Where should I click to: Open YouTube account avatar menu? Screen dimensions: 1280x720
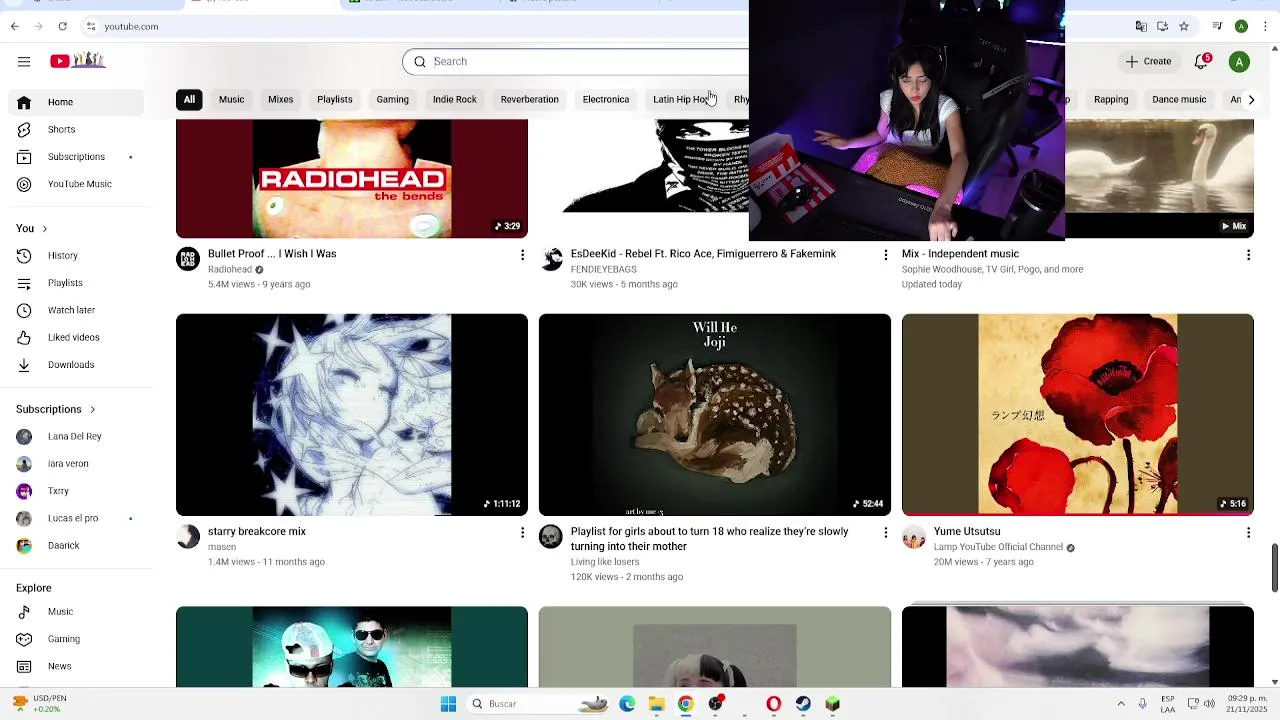[1239, 62]
